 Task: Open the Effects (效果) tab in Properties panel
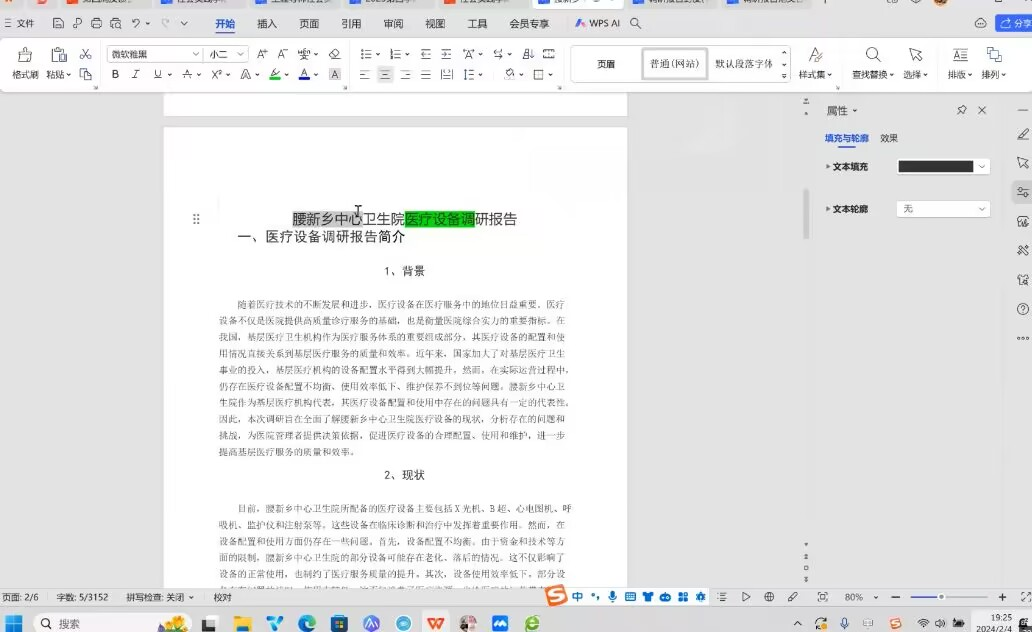888,138
